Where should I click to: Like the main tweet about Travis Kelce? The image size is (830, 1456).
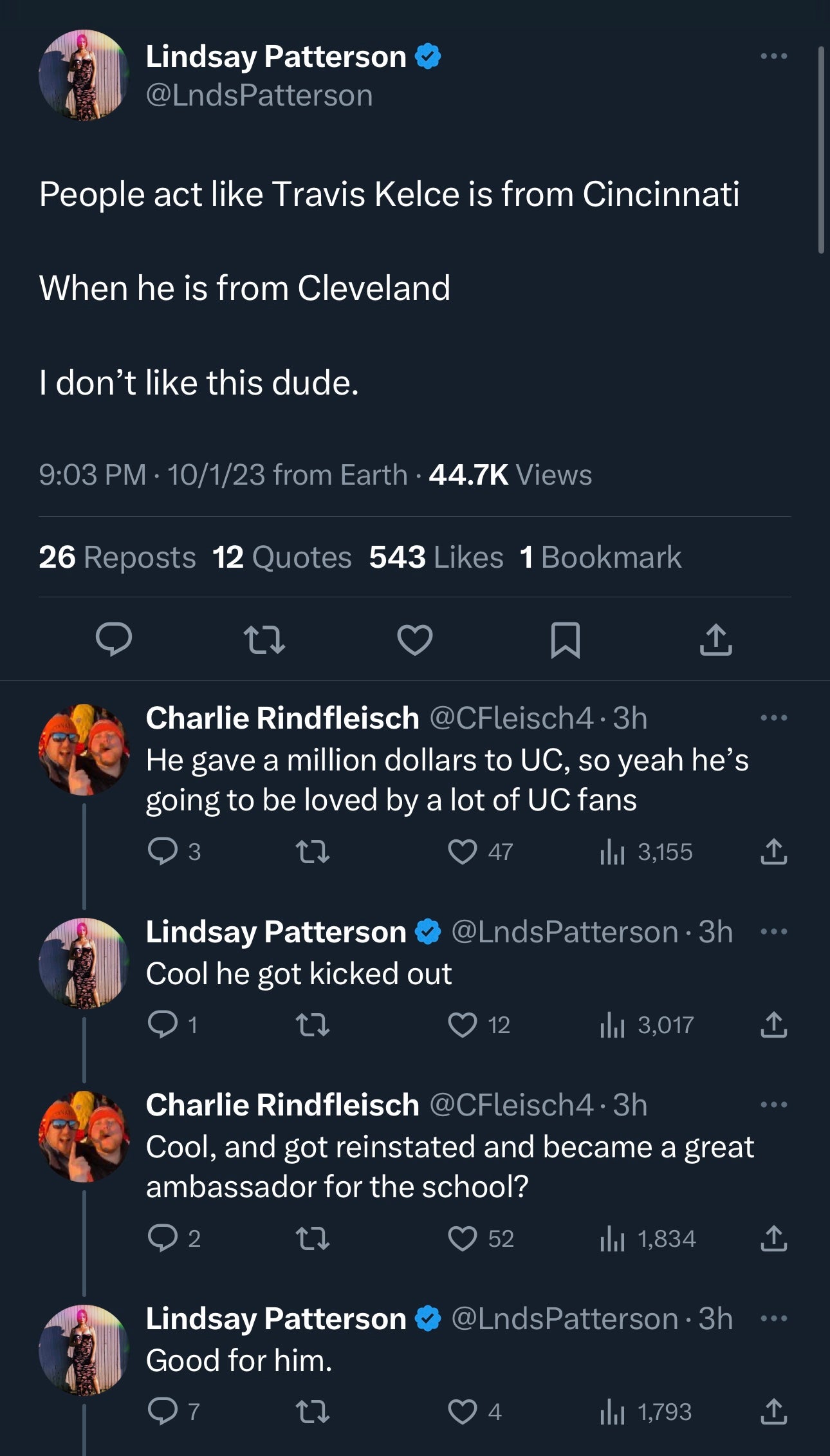point(415,640)
